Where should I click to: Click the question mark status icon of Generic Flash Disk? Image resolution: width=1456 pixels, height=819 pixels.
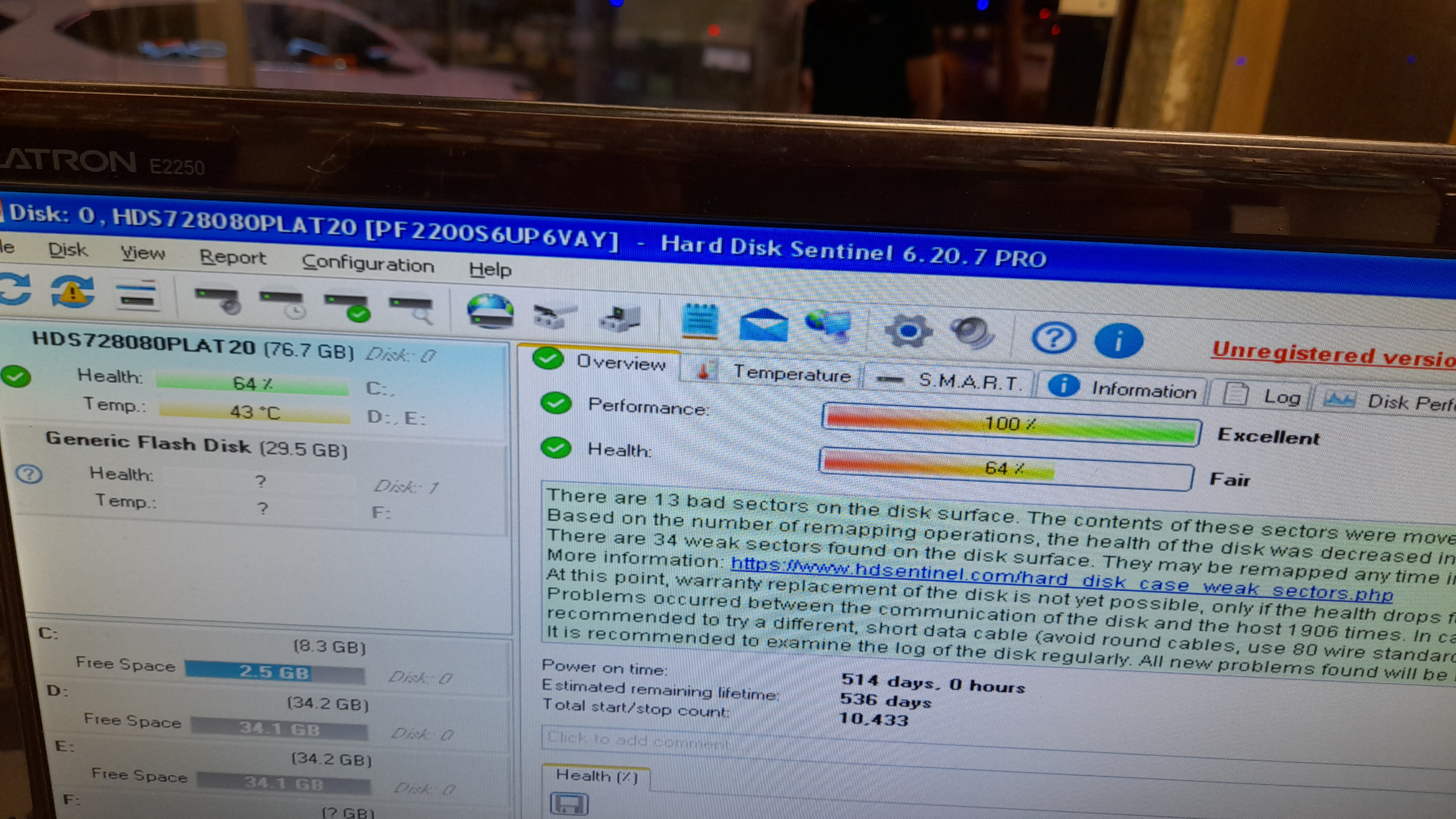tap(29, 474)
